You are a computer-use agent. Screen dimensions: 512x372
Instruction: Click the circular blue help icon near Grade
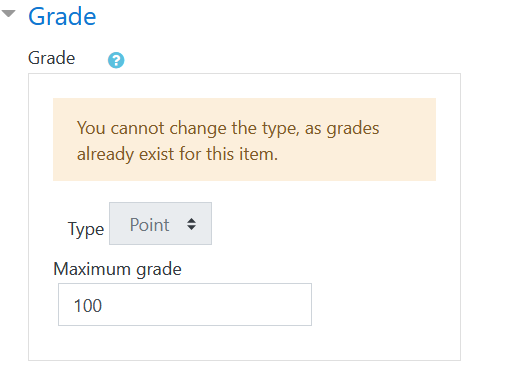[x=116, y=60]
